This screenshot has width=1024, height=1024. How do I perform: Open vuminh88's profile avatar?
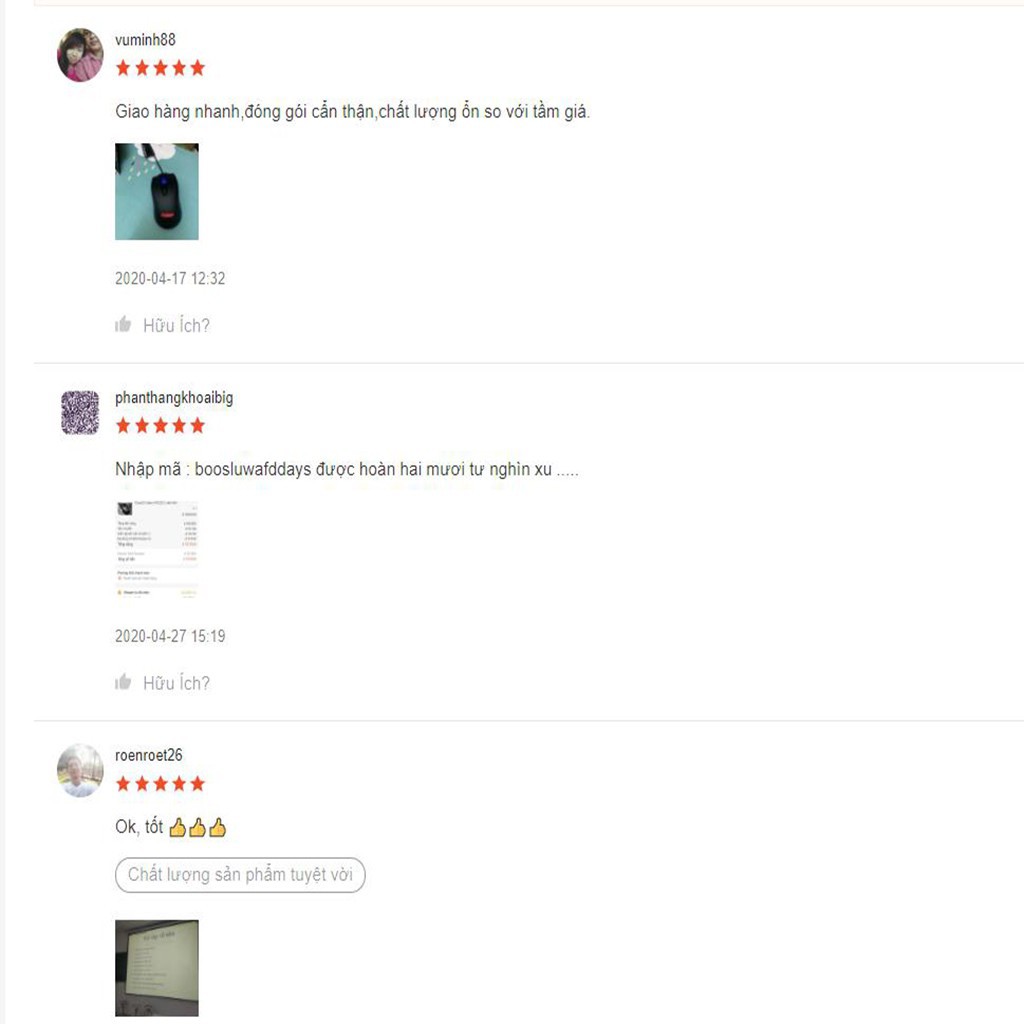pyautogui.click(x=80, y=55)
